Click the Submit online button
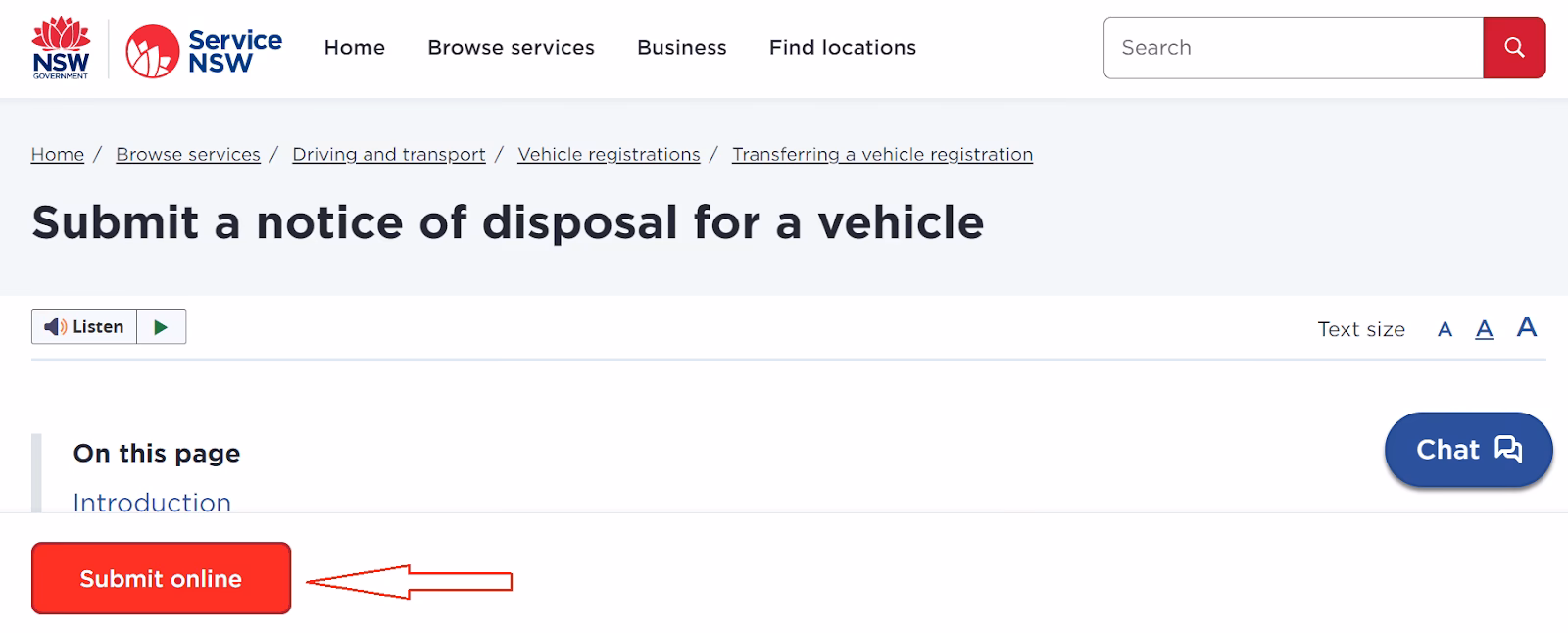 pos(160,579)
